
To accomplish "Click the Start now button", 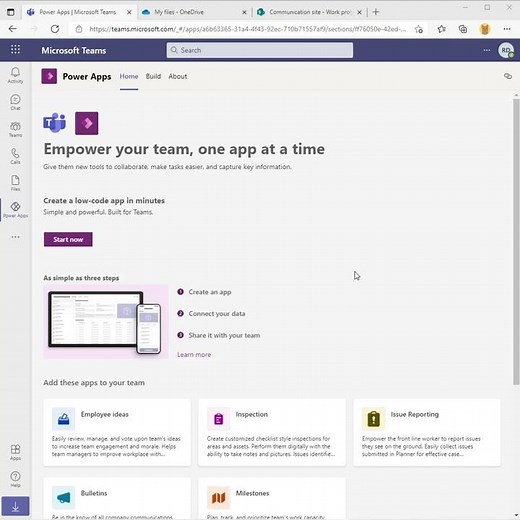I will 68,239.
